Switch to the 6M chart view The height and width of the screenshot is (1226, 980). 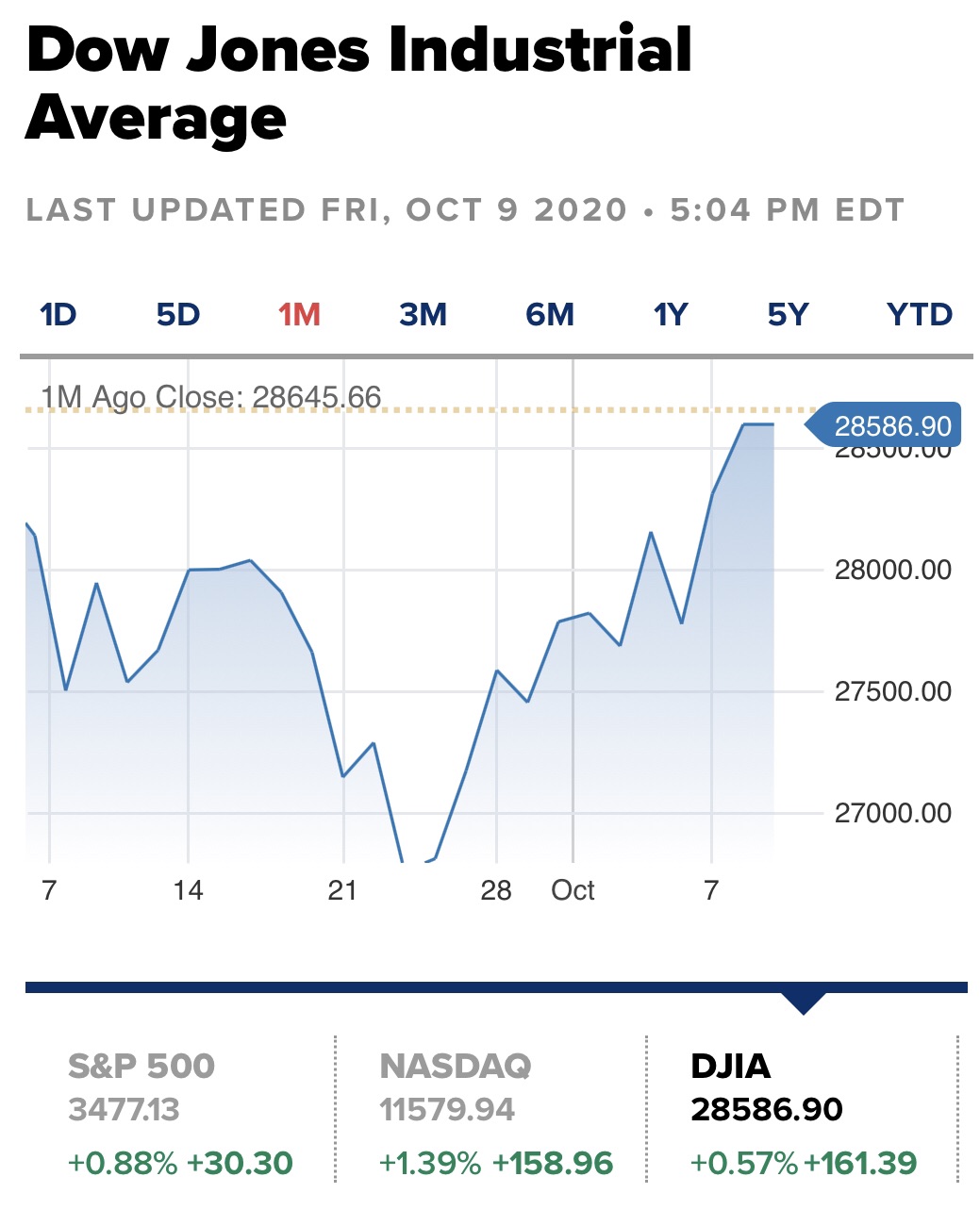click(x=550, y=314)
